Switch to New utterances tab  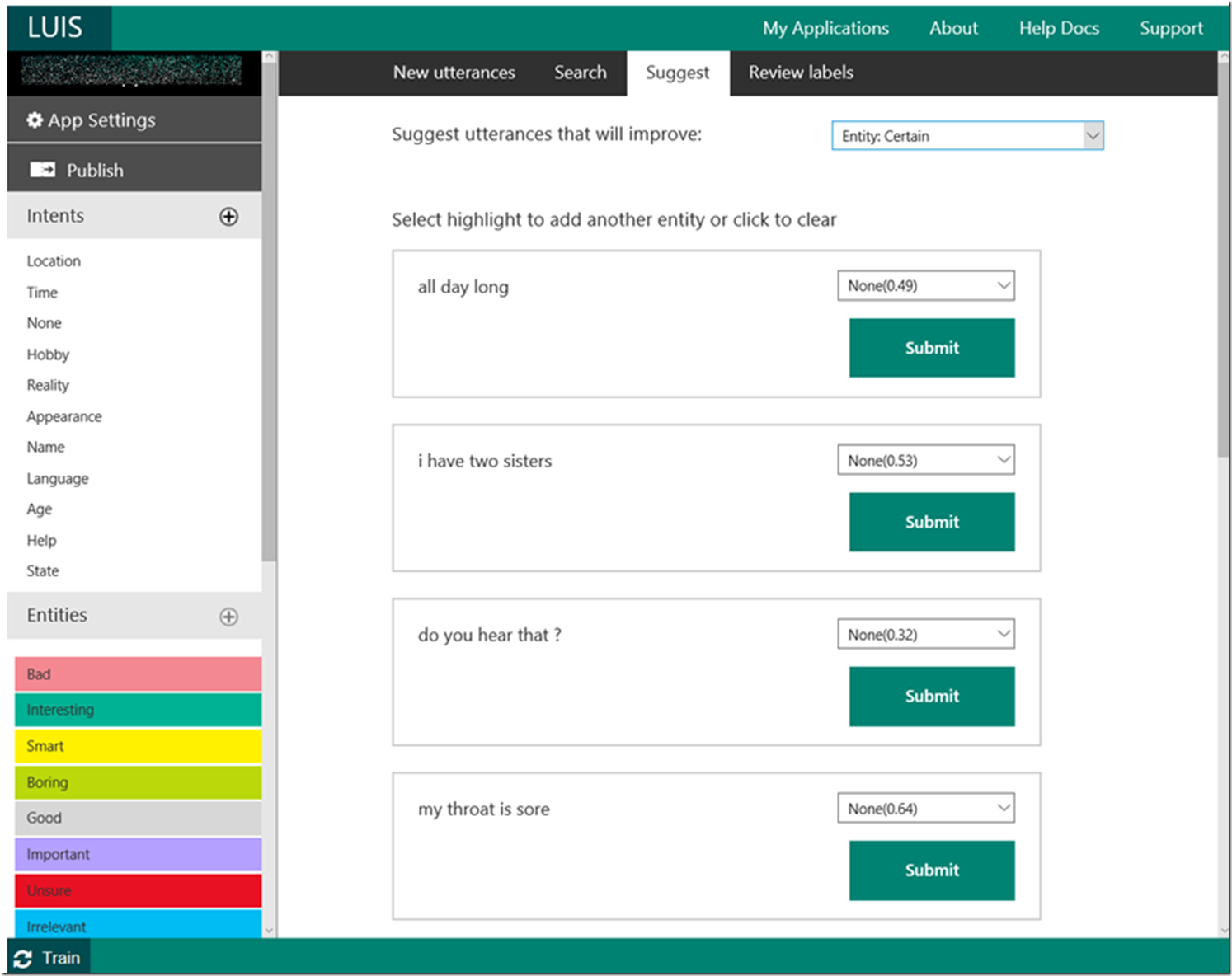click(454, 73)
